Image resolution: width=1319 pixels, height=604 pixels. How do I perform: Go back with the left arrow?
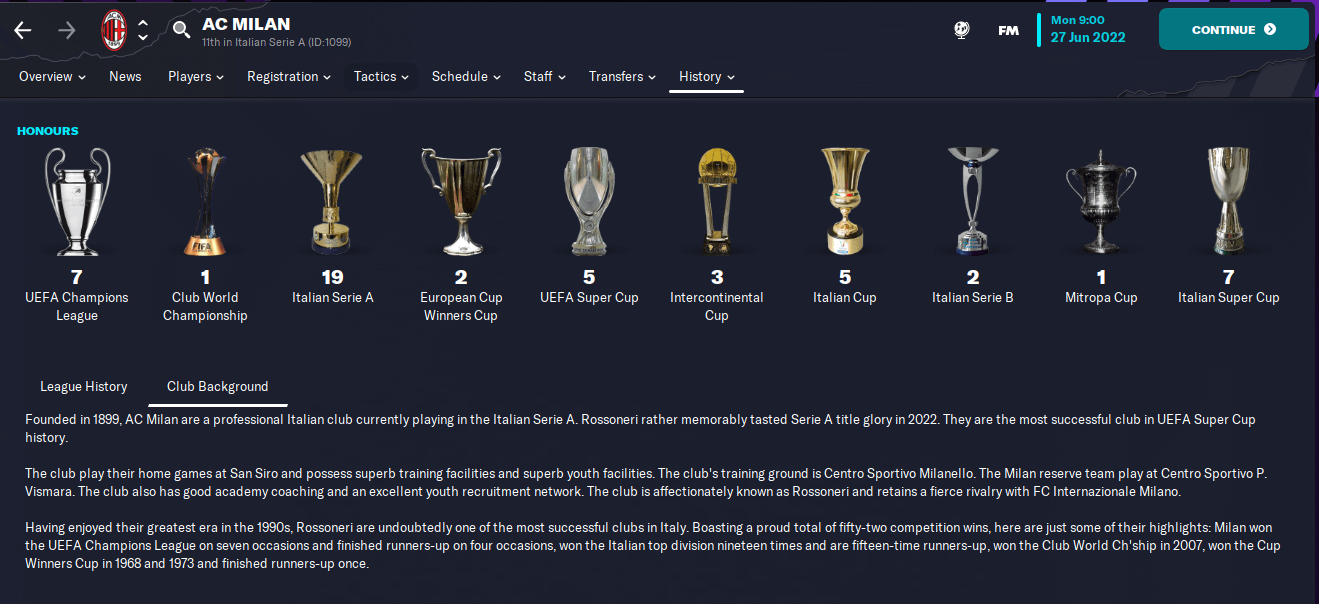(22, 30)
